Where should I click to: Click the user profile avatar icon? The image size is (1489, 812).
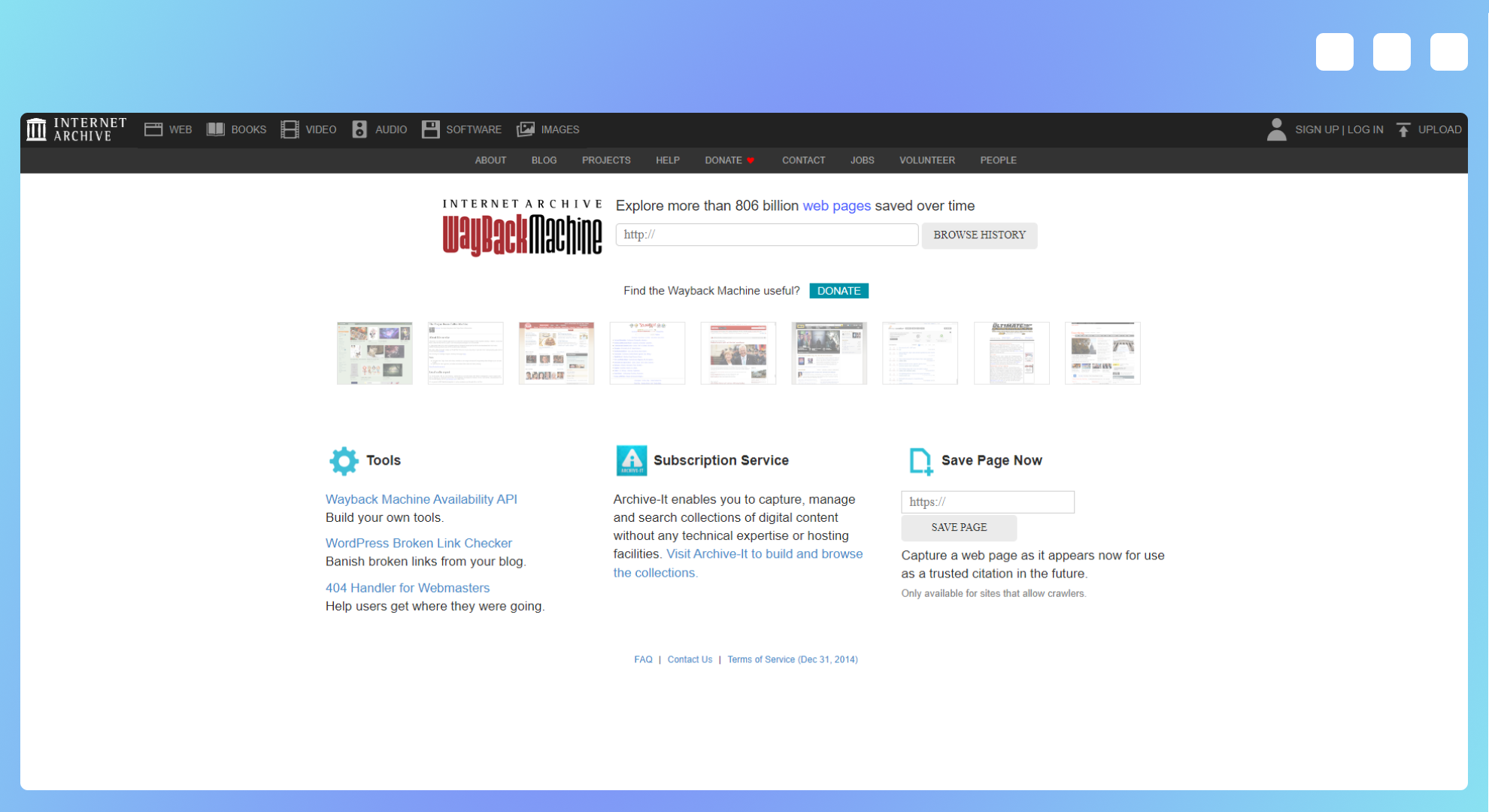(1276, 129)
